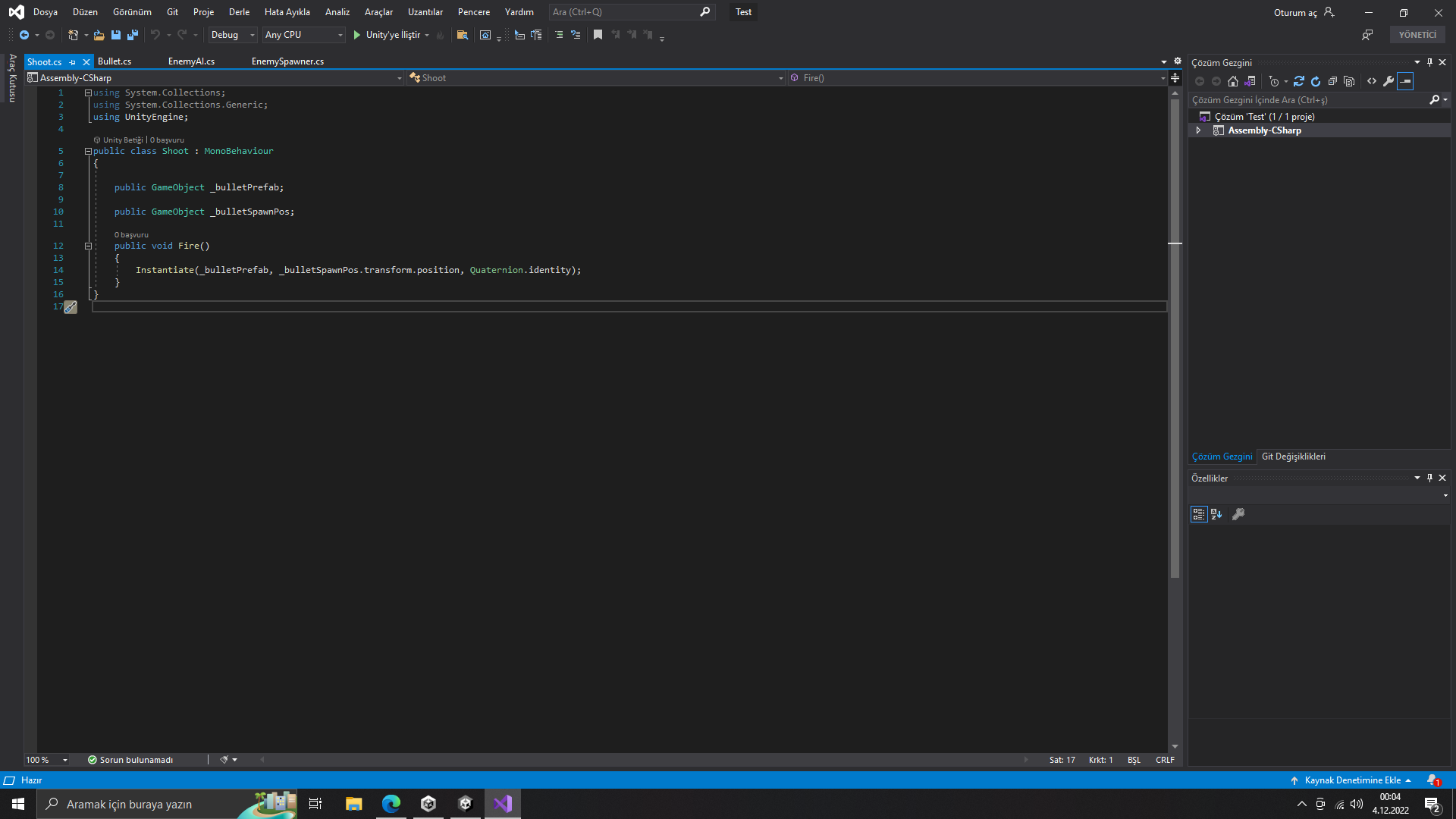1456x819 pixels.
Task: Click Sync with Active Document icon
Action: (1299, 81)
